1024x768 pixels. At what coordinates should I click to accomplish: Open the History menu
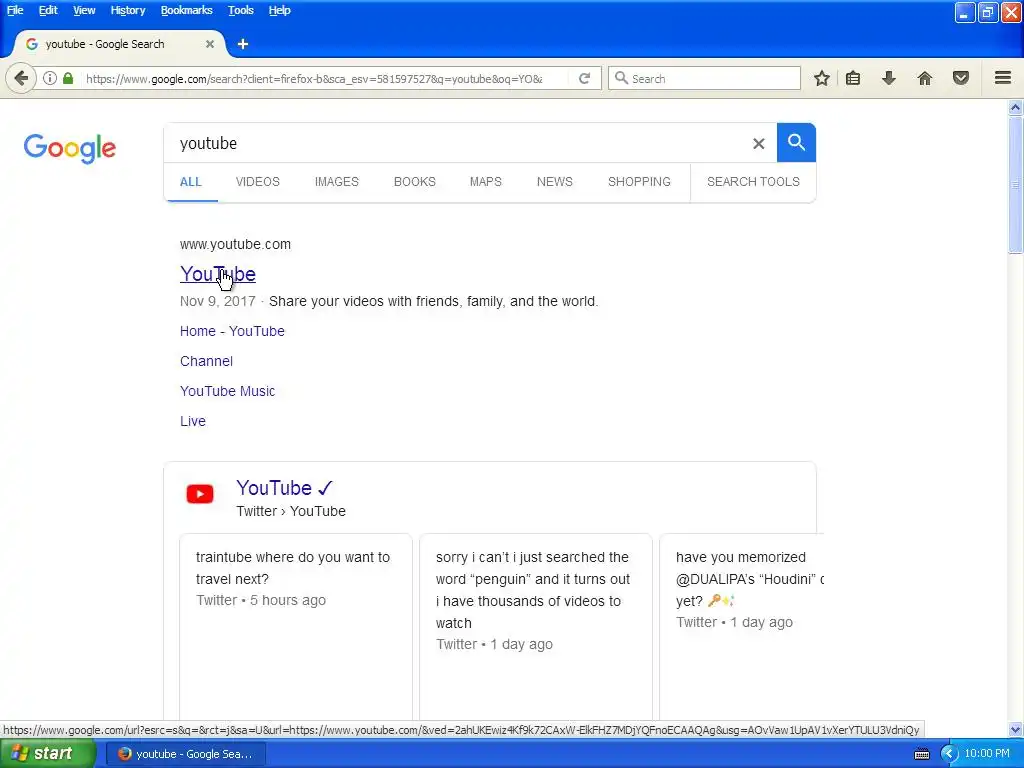click(127, 10)
